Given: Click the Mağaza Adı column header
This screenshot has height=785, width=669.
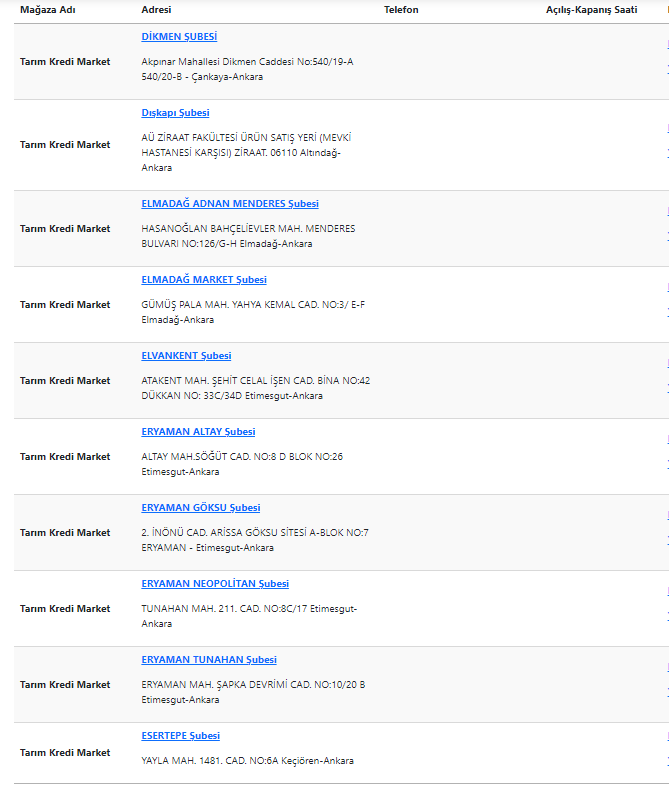Looking at the screenshot, I should coord(48,10).
